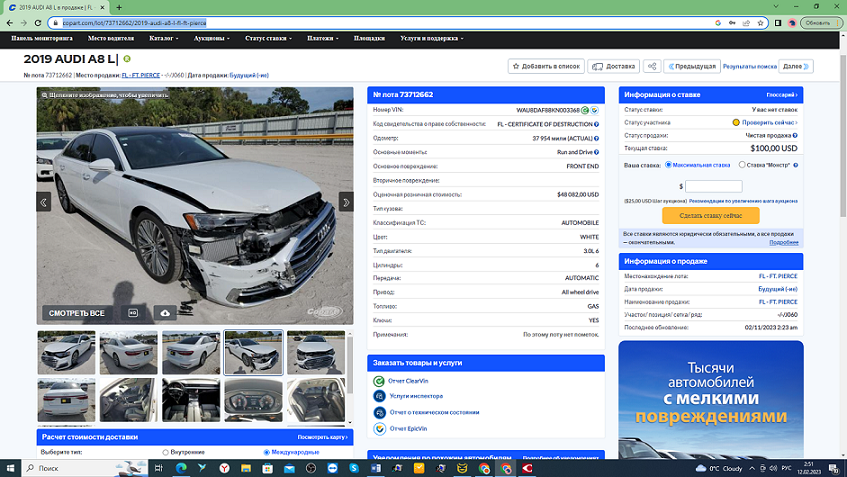Image resolution: width=847 pixels, height=477 pixels.
Task: Go to Далее next lot
Action: point(796,66)
